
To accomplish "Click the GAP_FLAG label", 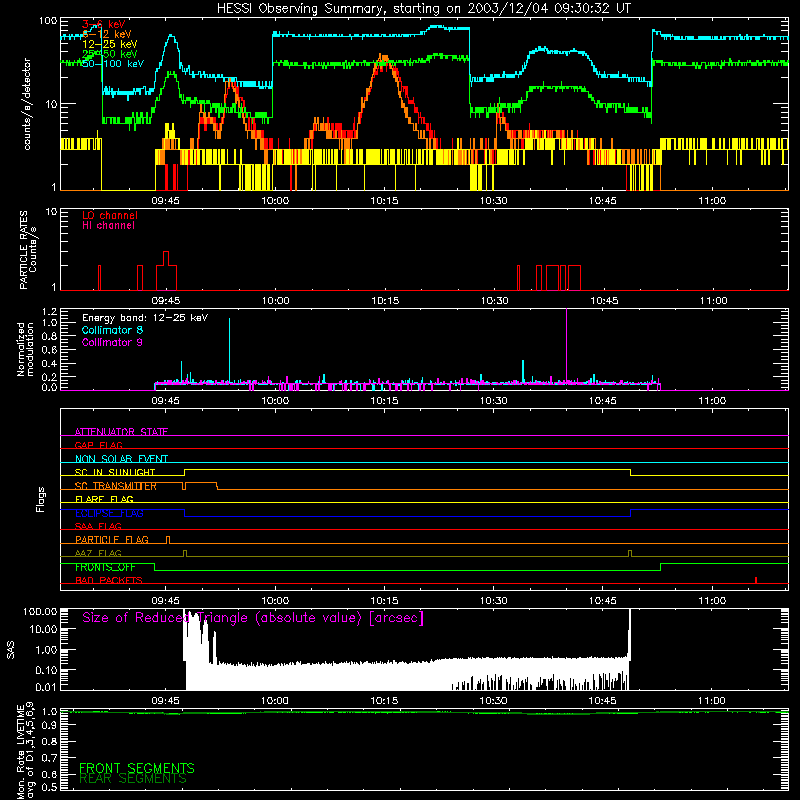I will pyautogui.click(x=98, y=445).
